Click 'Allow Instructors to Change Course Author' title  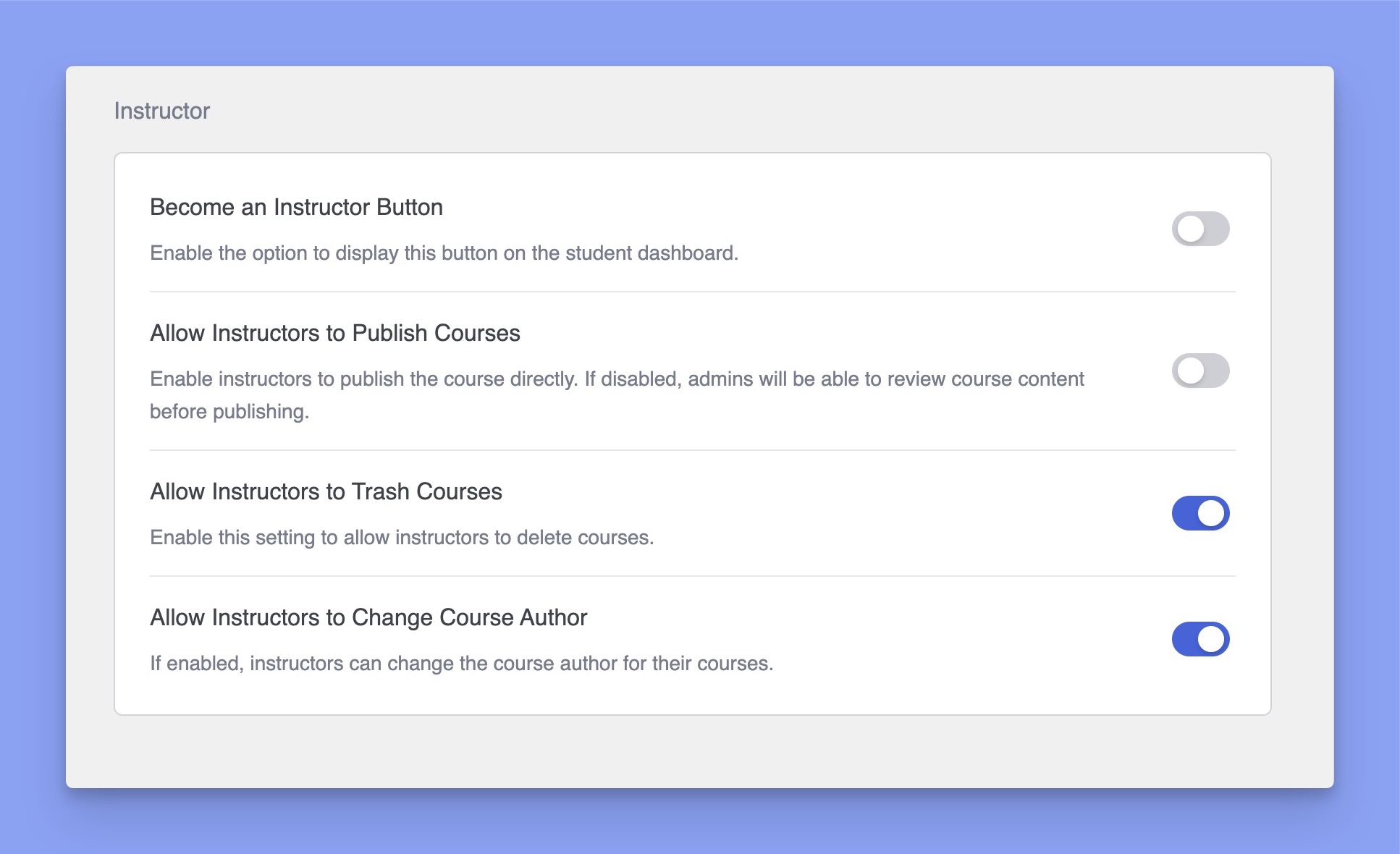pyautogui.click(x=368, y=617)
